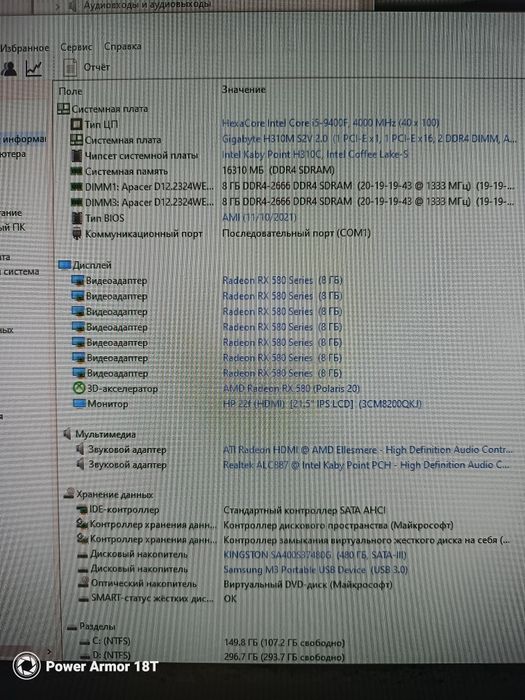Click speaker icon of Realtek ALC887 row
This screenshot has width=525, height=700.
(80, 464)
